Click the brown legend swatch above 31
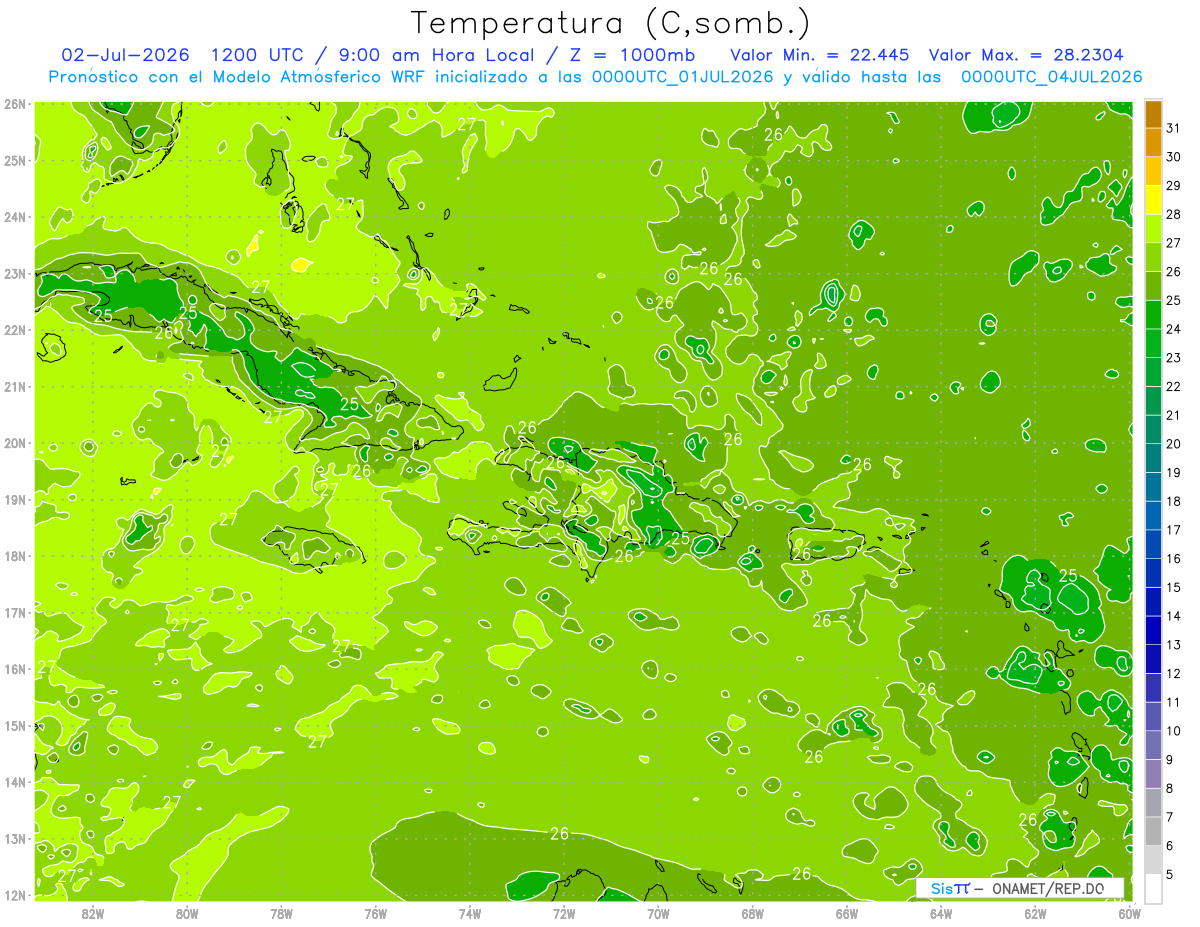 point(1153,115)
